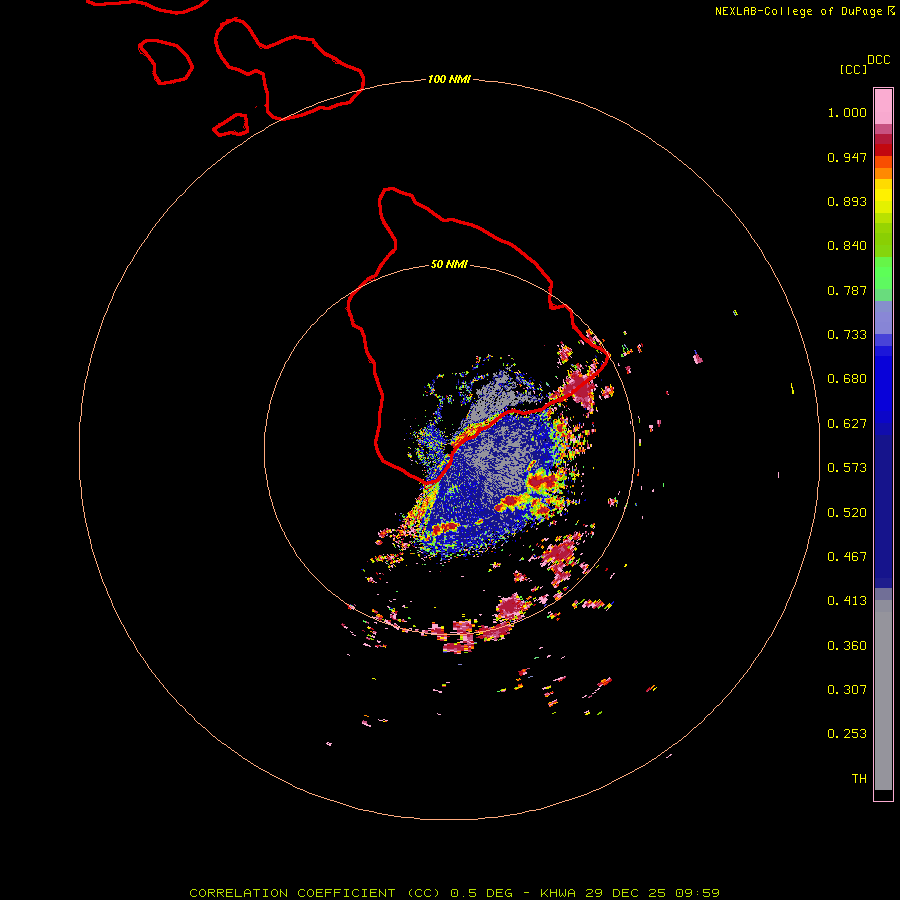Image resolution: width=900 pixels, height=900 pixels.
Task: Click the NEXLAB-College of DuPage title text
Action: [800, 11]
